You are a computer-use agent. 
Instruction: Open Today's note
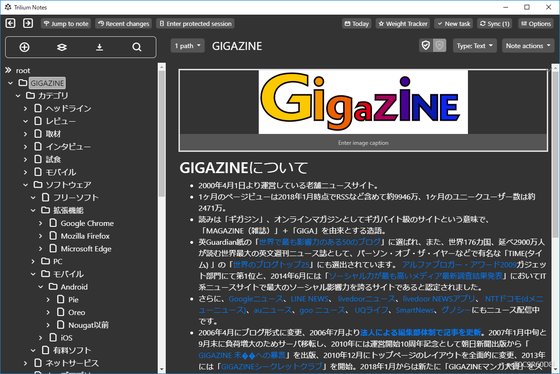tap(356, 24)
